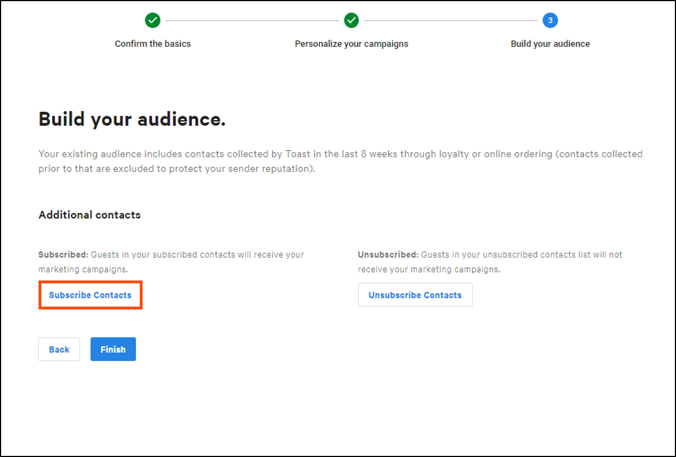Click the subscribed contacts will receive campaigns text
Viewport: 676px width, 457px height.
tap(171, 262)
